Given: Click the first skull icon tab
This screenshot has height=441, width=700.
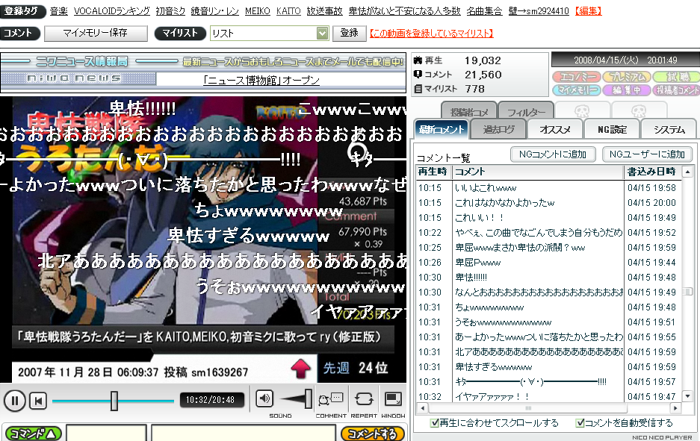Looking at the screenshot, I should click(x=583, y=111).
